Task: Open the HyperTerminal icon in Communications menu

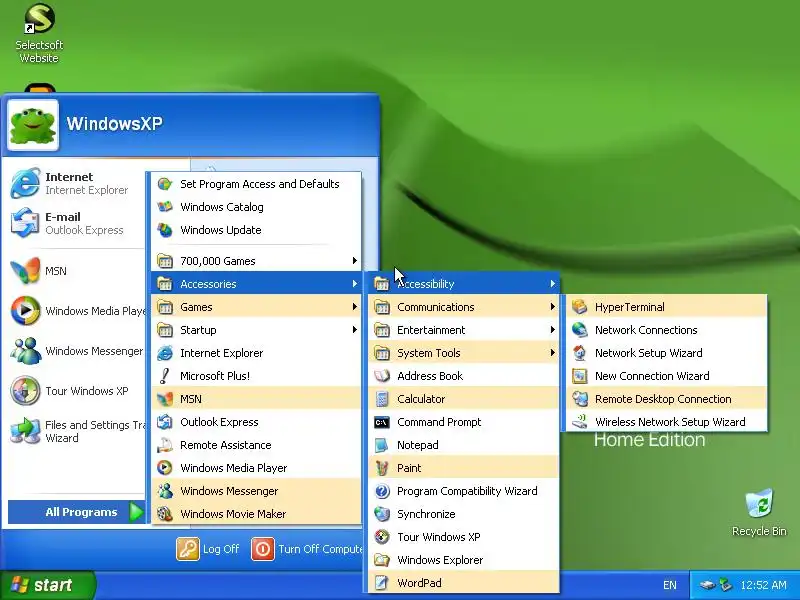Action: coord(580,307)
